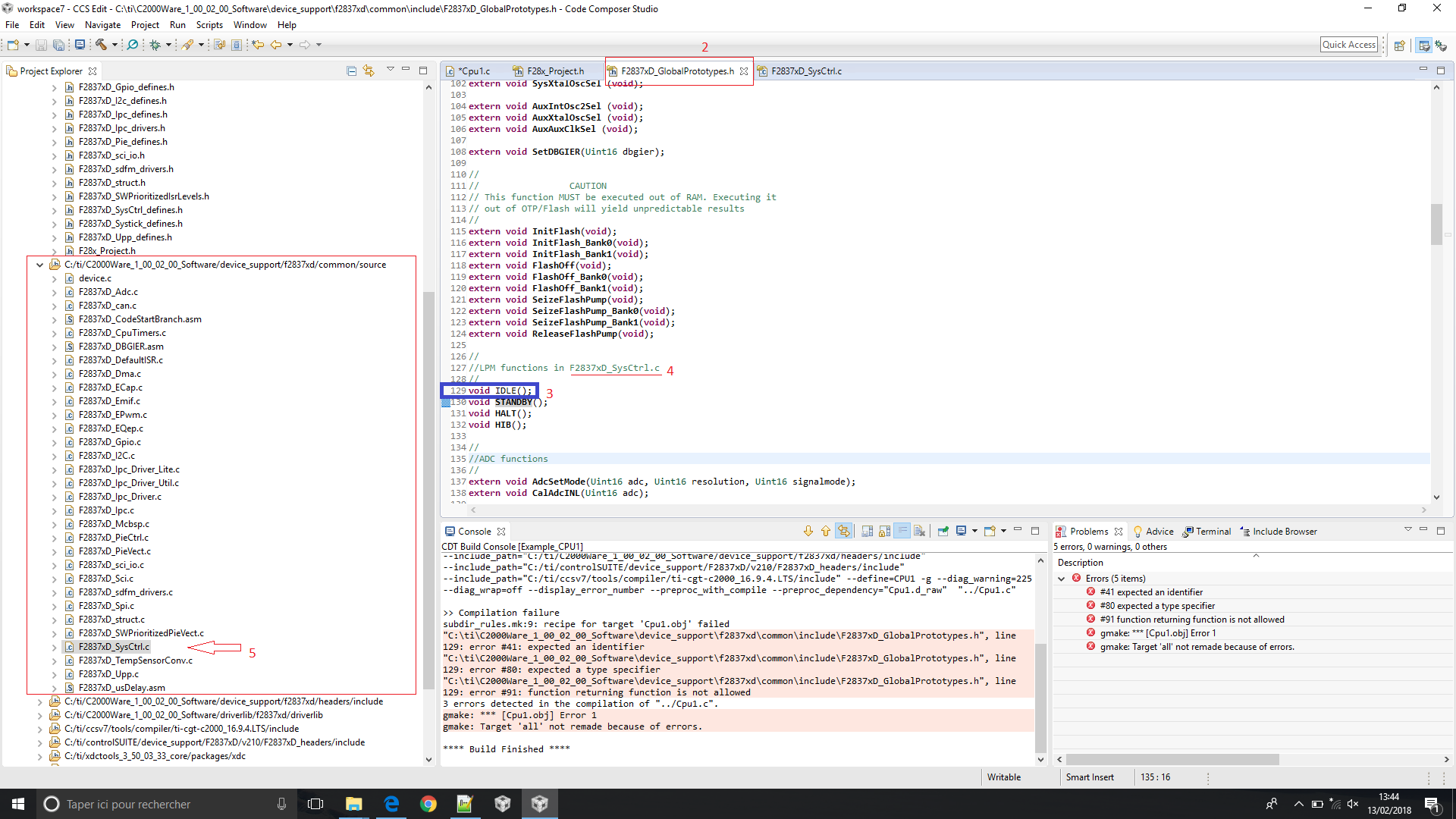Click Last Edit Location toolbar icon
Image resolution: width=1456 pixels, height=819 pixels.
(x=258, y=45)
